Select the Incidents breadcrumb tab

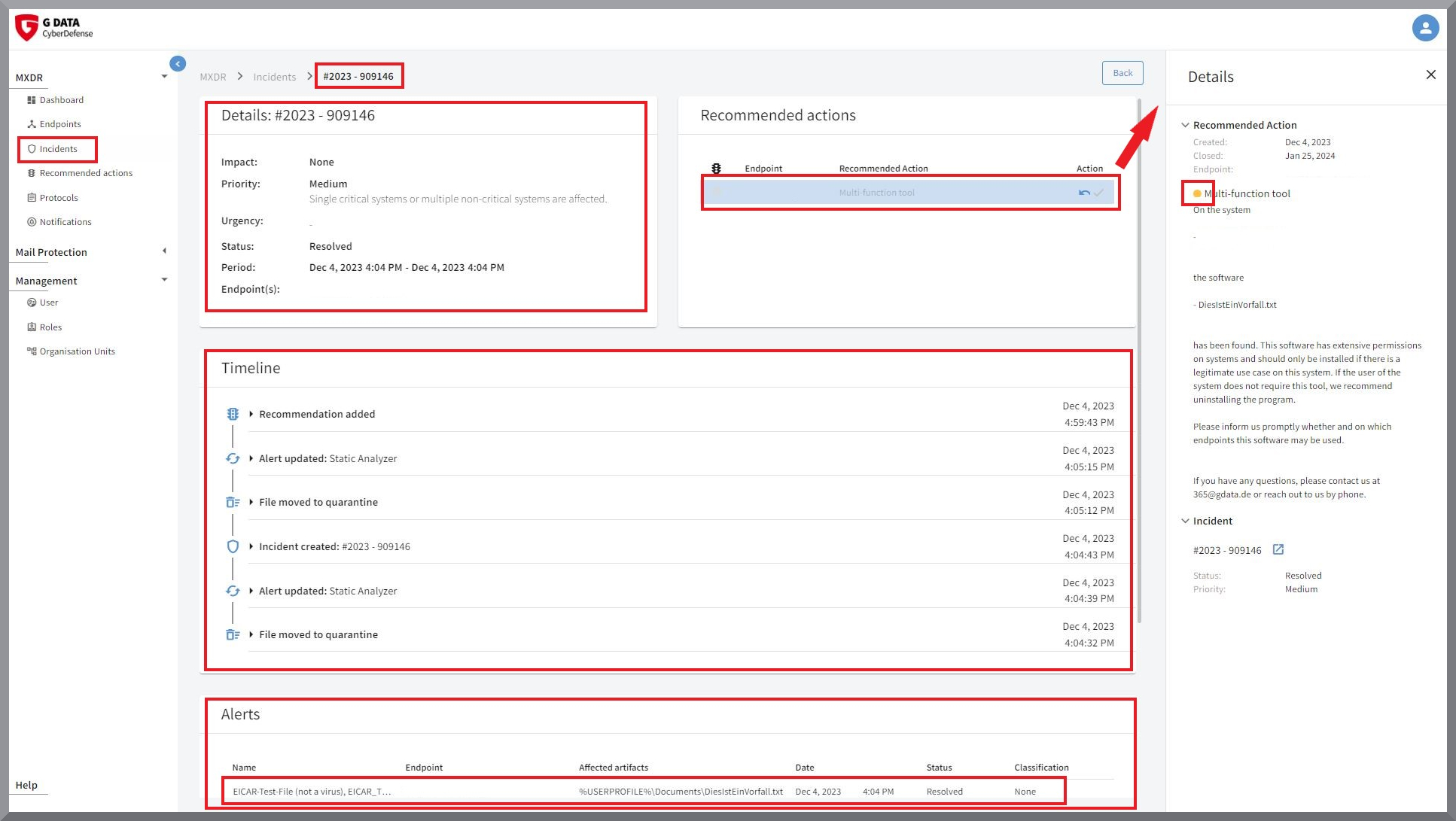(275, 76)
